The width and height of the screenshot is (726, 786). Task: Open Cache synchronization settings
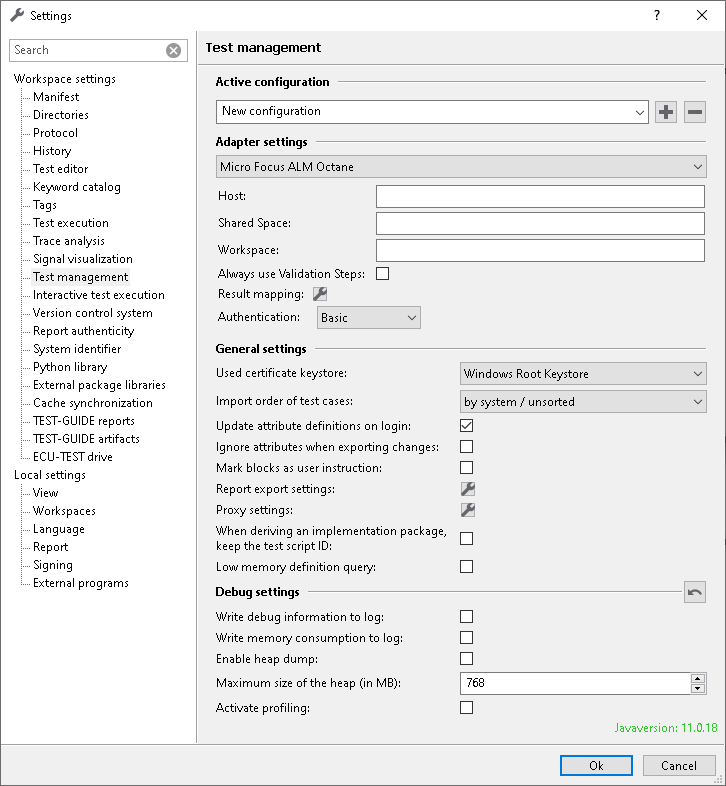click(93, 404)
